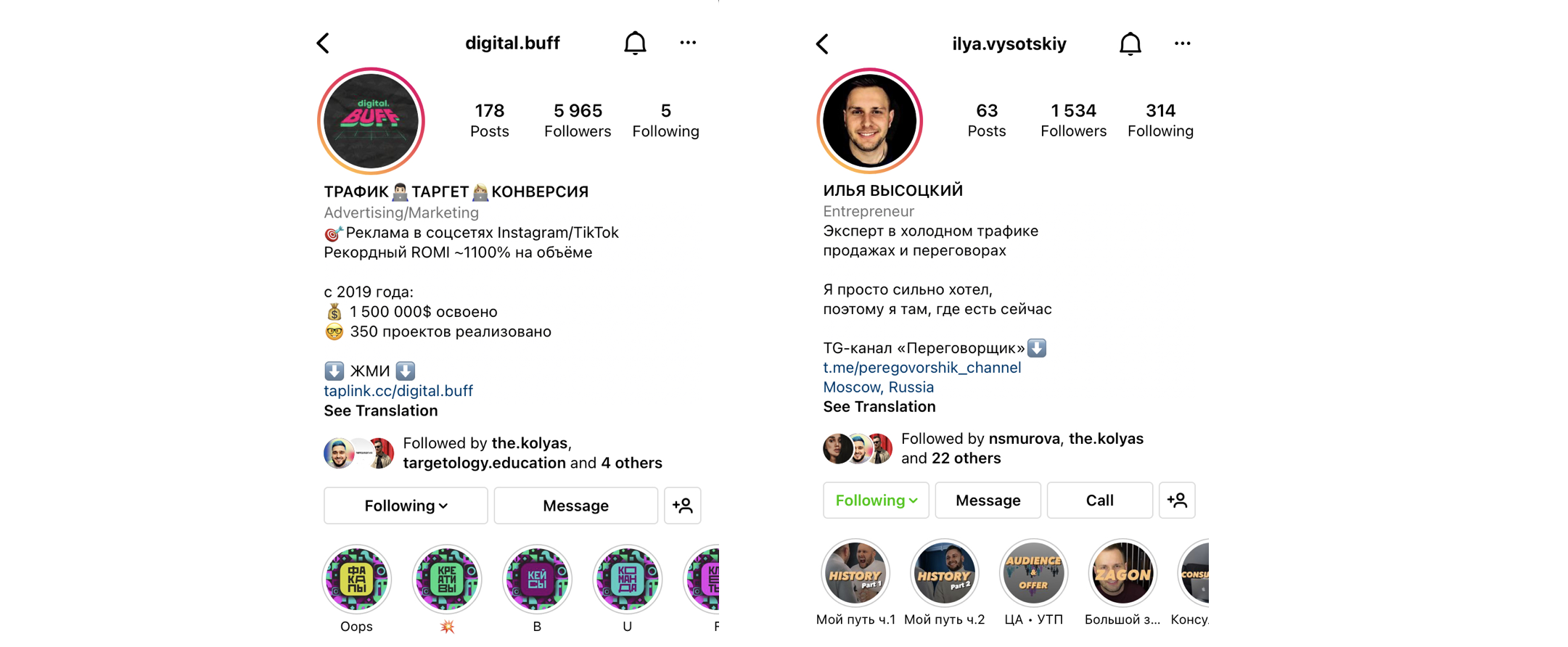
Task: Tap the back arrow on ilya.vysotskiy profile
Action: point(822,44)
